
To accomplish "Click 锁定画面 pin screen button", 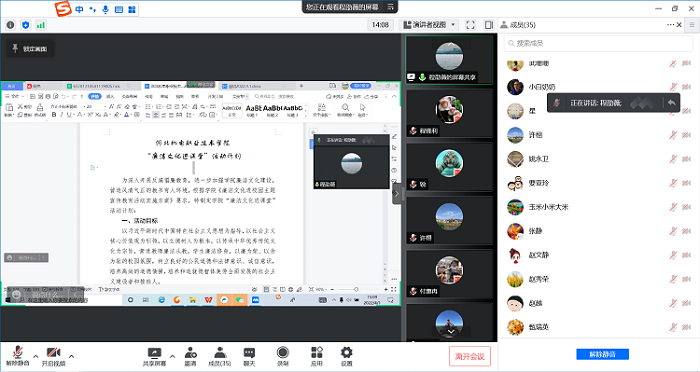I will [30, 49].
